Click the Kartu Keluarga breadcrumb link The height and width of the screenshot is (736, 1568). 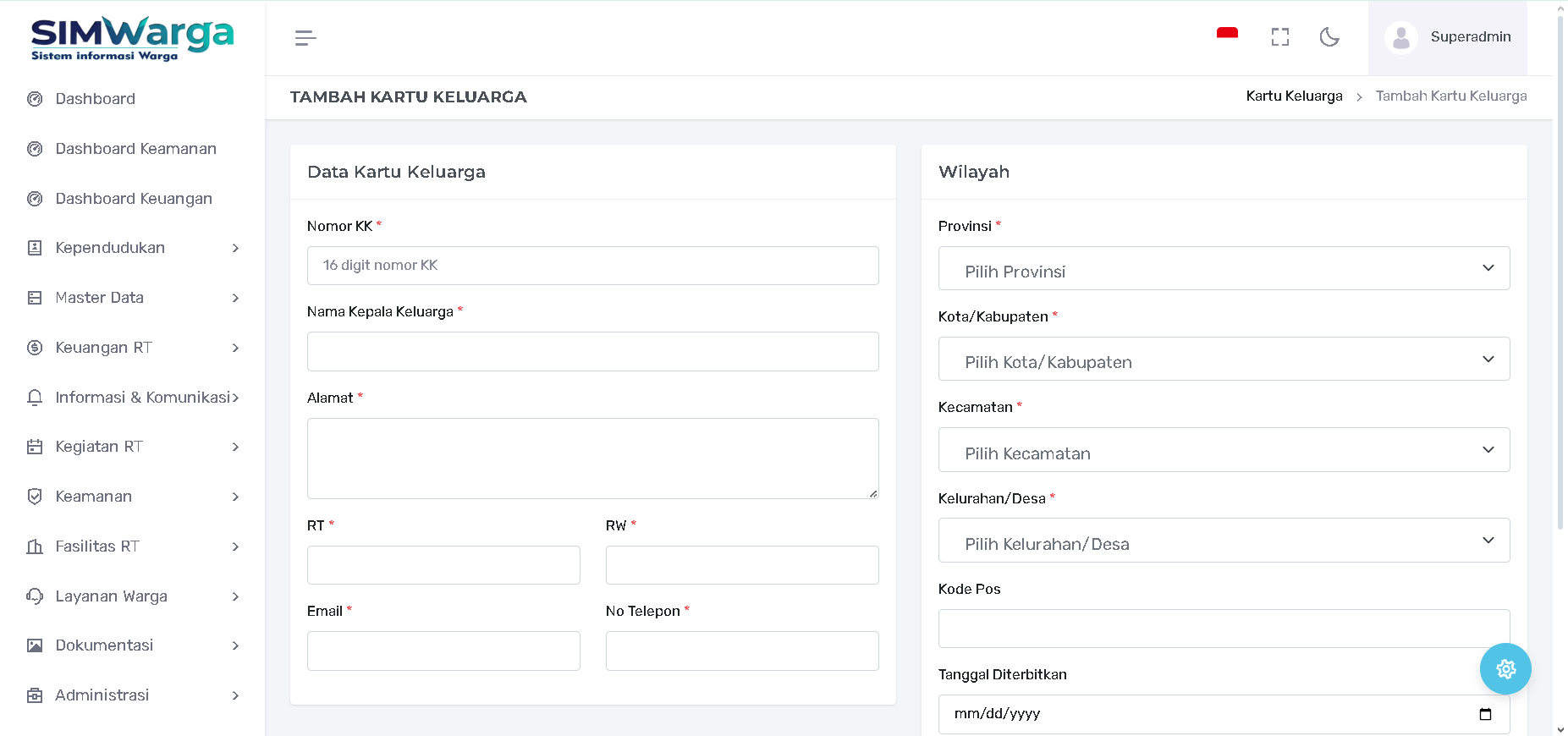(x=1294, y=96)
